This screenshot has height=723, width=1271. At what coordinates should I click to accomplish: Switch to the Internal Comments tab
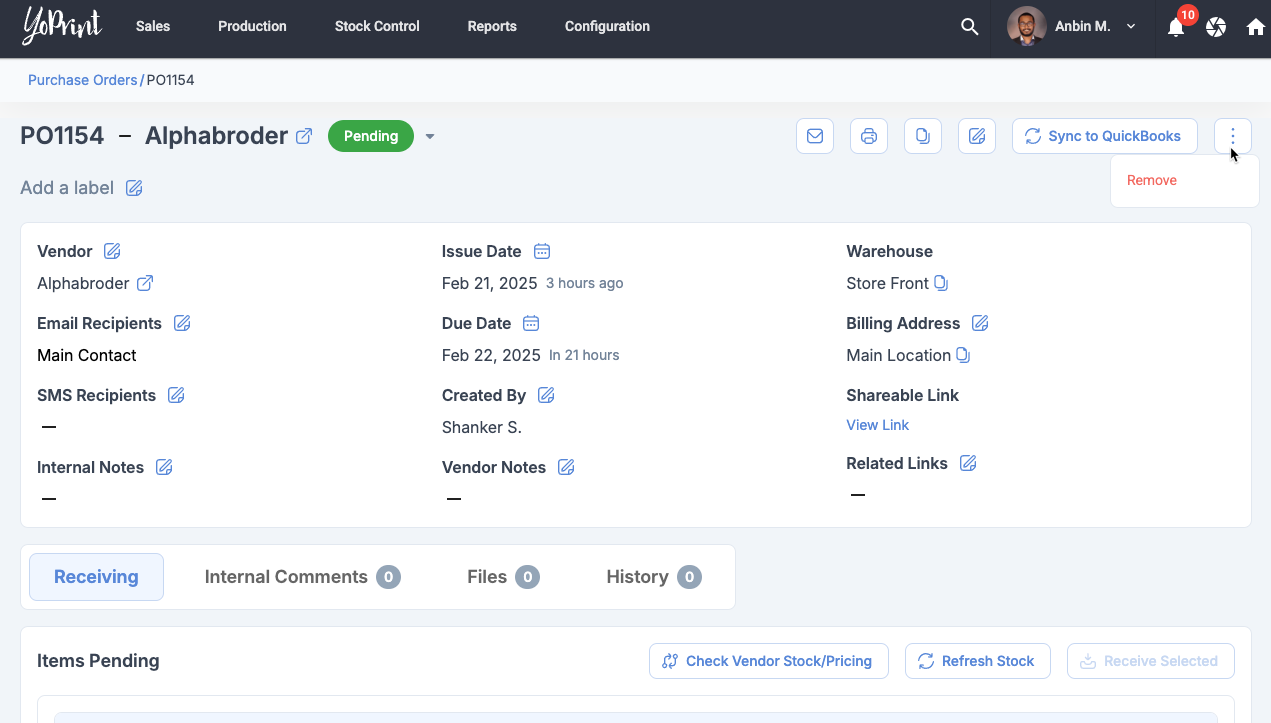(x=302, y=577)
